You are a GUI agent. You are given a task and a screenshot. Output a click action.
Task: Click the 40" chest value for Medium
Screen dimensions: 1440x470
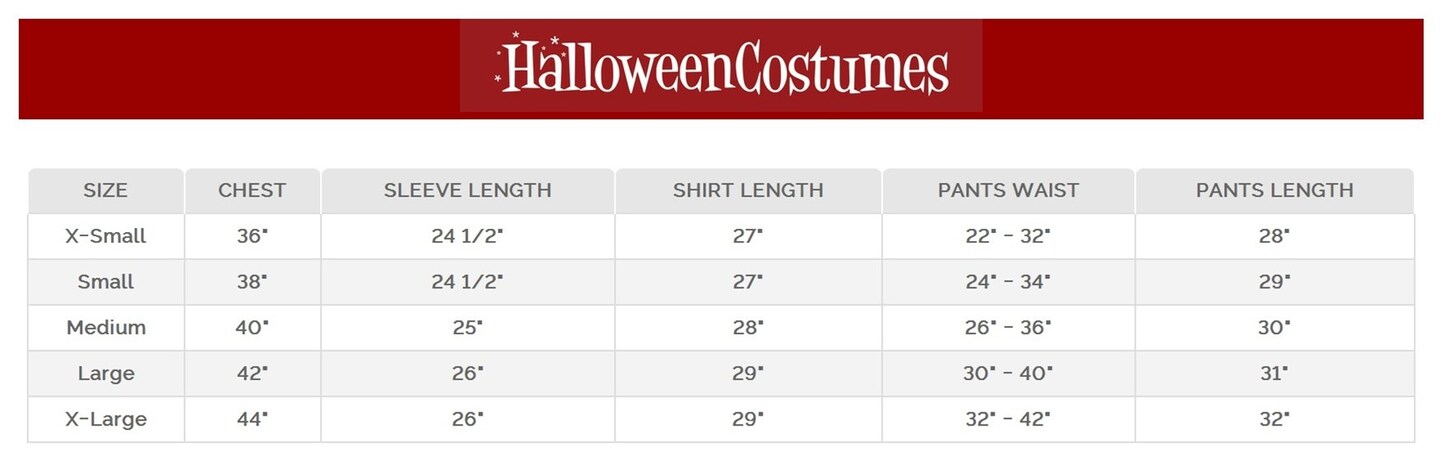pos(252,328)
